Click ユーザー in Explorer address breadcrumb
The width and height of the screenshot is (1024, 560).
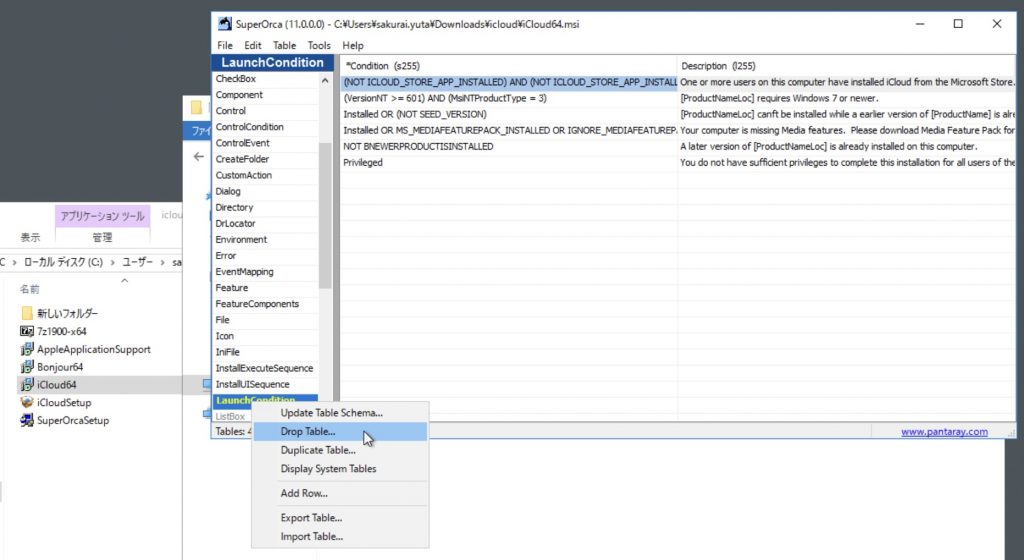[x=137, y=262]
